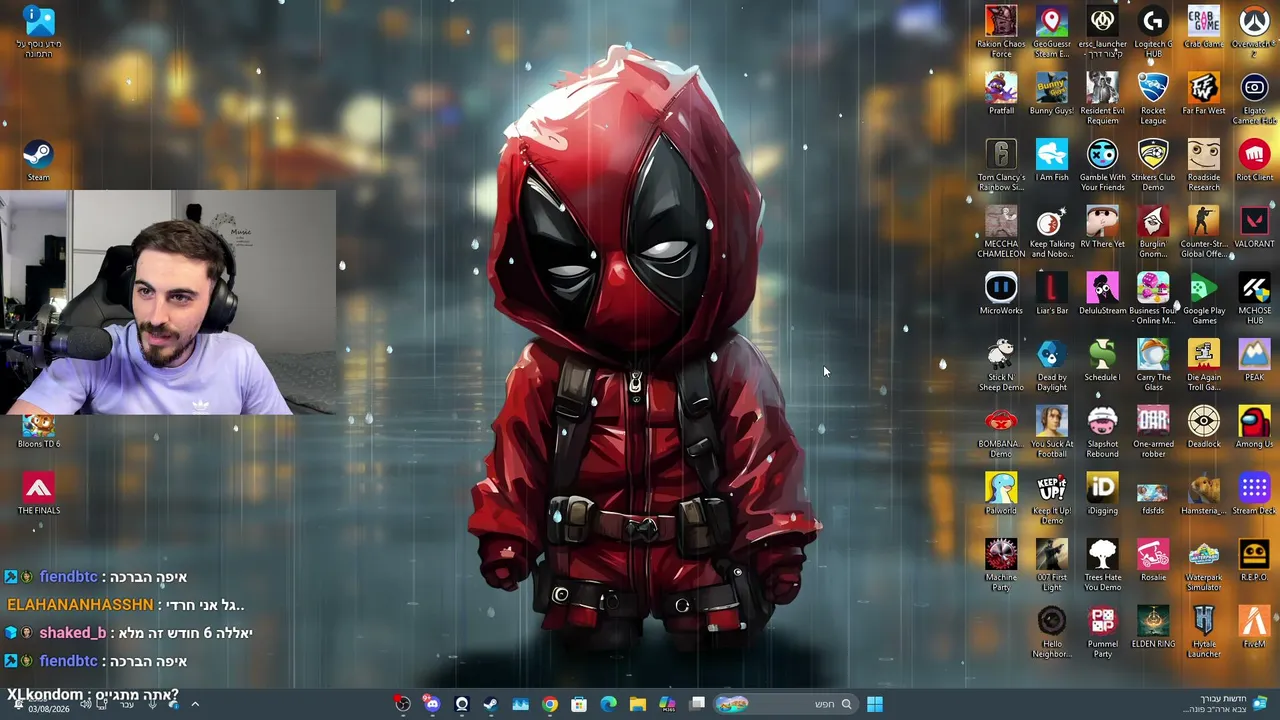Select the Deadlock desktop icon

[1204, 427]
